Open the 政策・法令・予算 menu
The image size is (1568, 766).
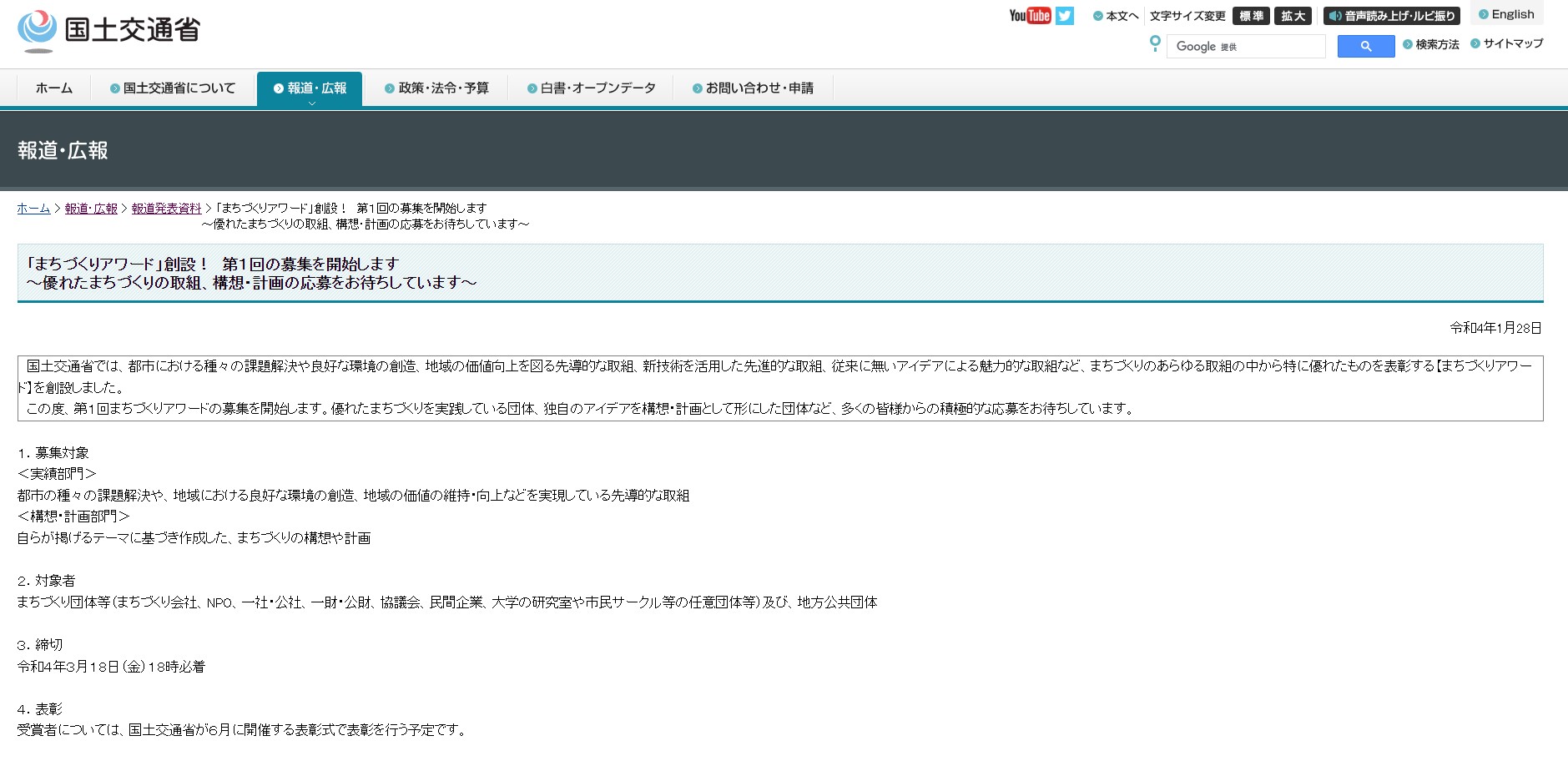point(436,88)
